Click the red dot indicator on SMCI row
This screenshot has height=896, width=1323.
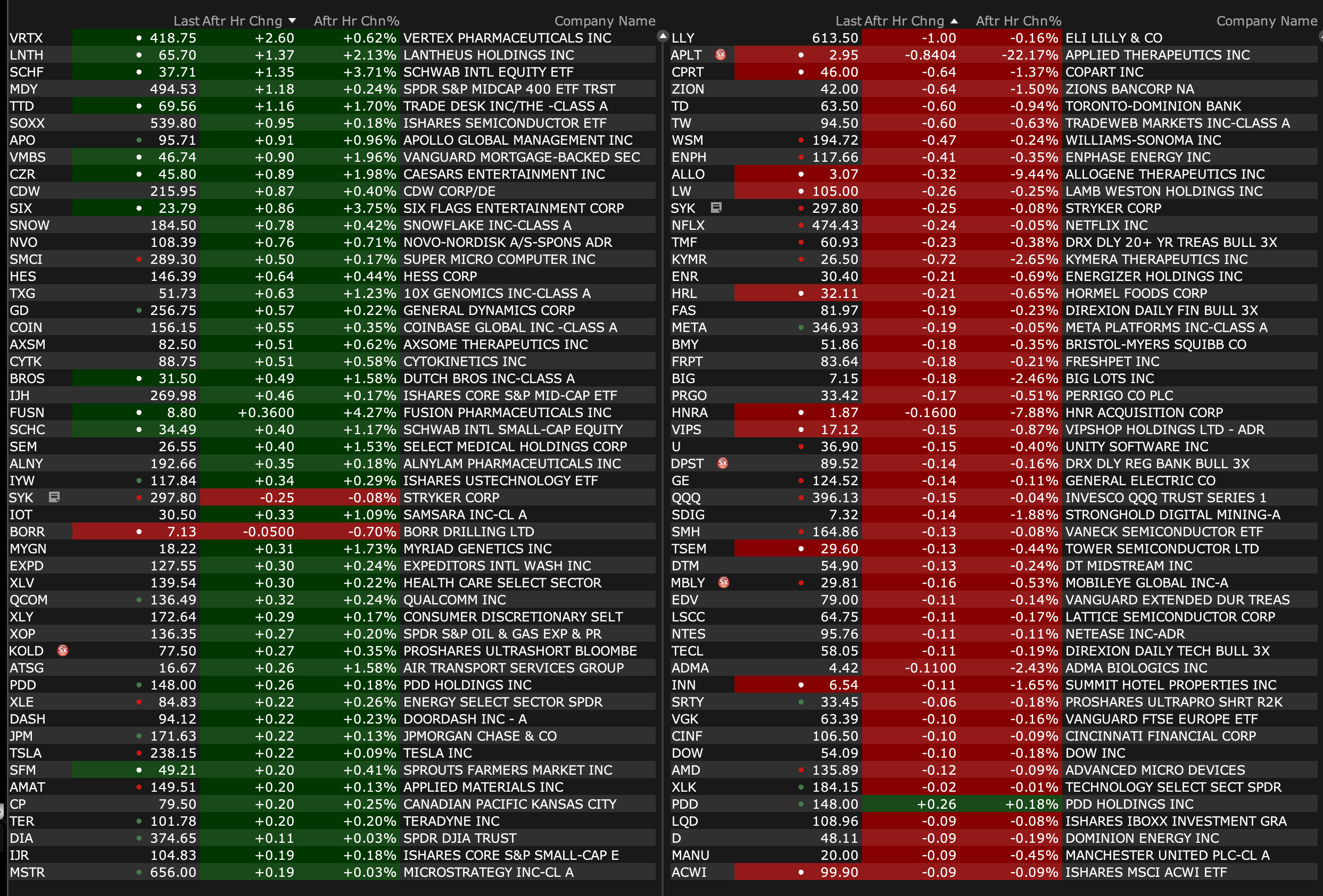[x=139, y=260]
